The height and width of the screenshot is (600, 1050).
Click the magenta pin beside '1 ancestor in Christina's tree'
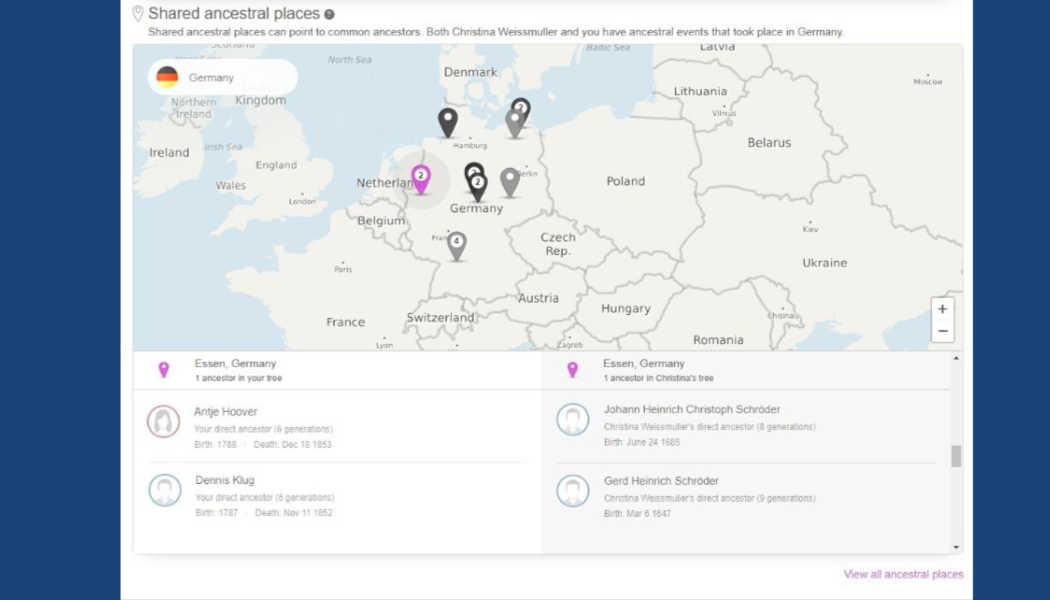(572, 370)
